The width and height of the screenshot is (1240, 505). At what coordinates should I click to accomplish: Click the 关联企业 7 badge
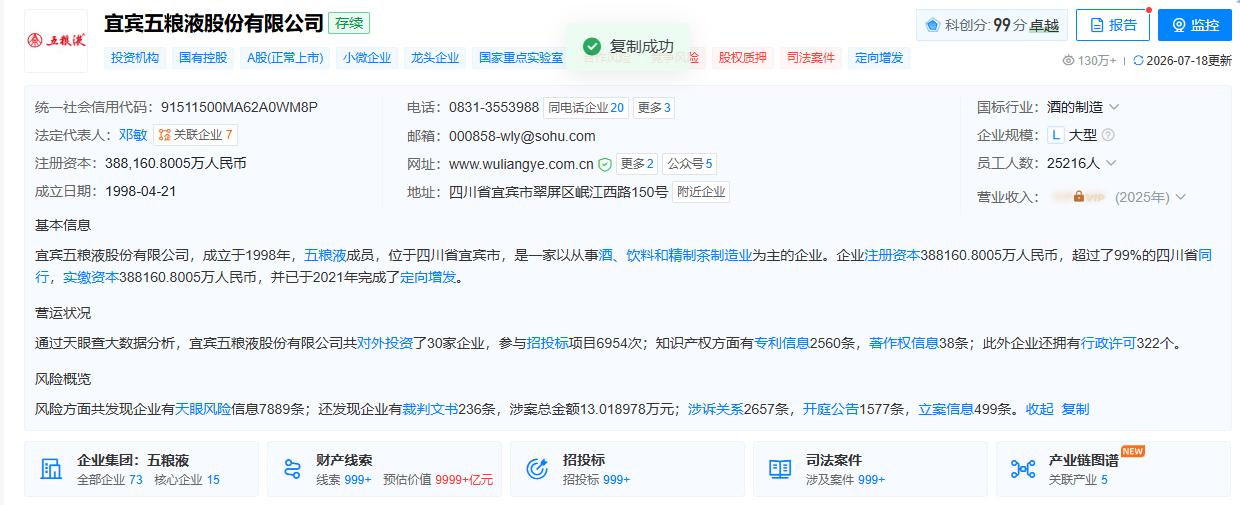point(195,135)
